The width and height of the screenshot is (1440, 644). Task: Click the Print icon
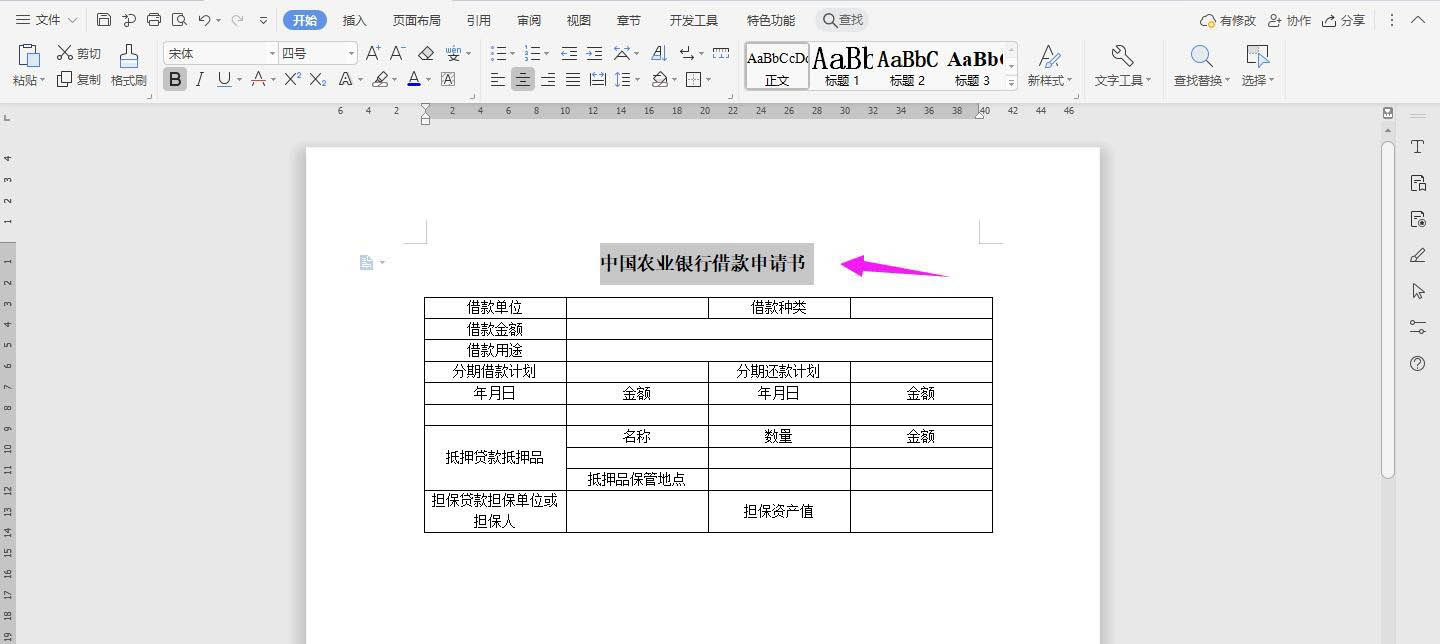[154, 20]
